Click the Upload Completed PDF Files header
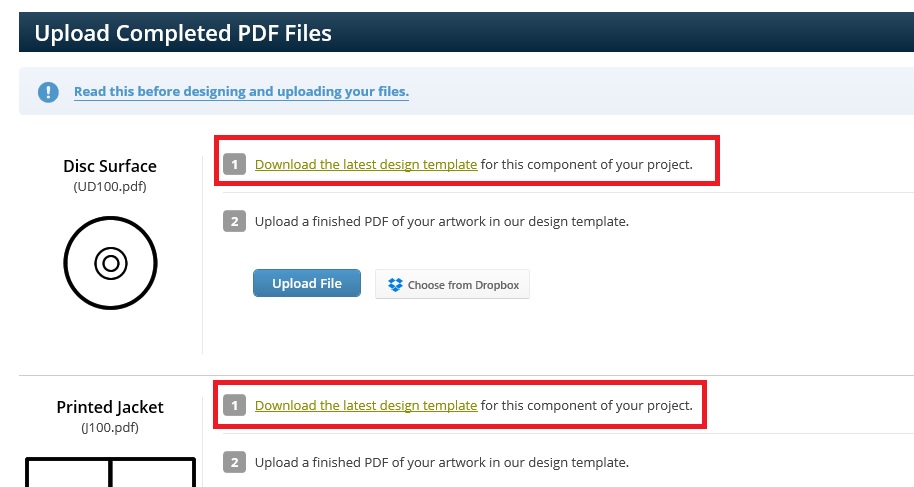This screenshot has width=914, height=487. pyautogui.click(x=183, y=33)
